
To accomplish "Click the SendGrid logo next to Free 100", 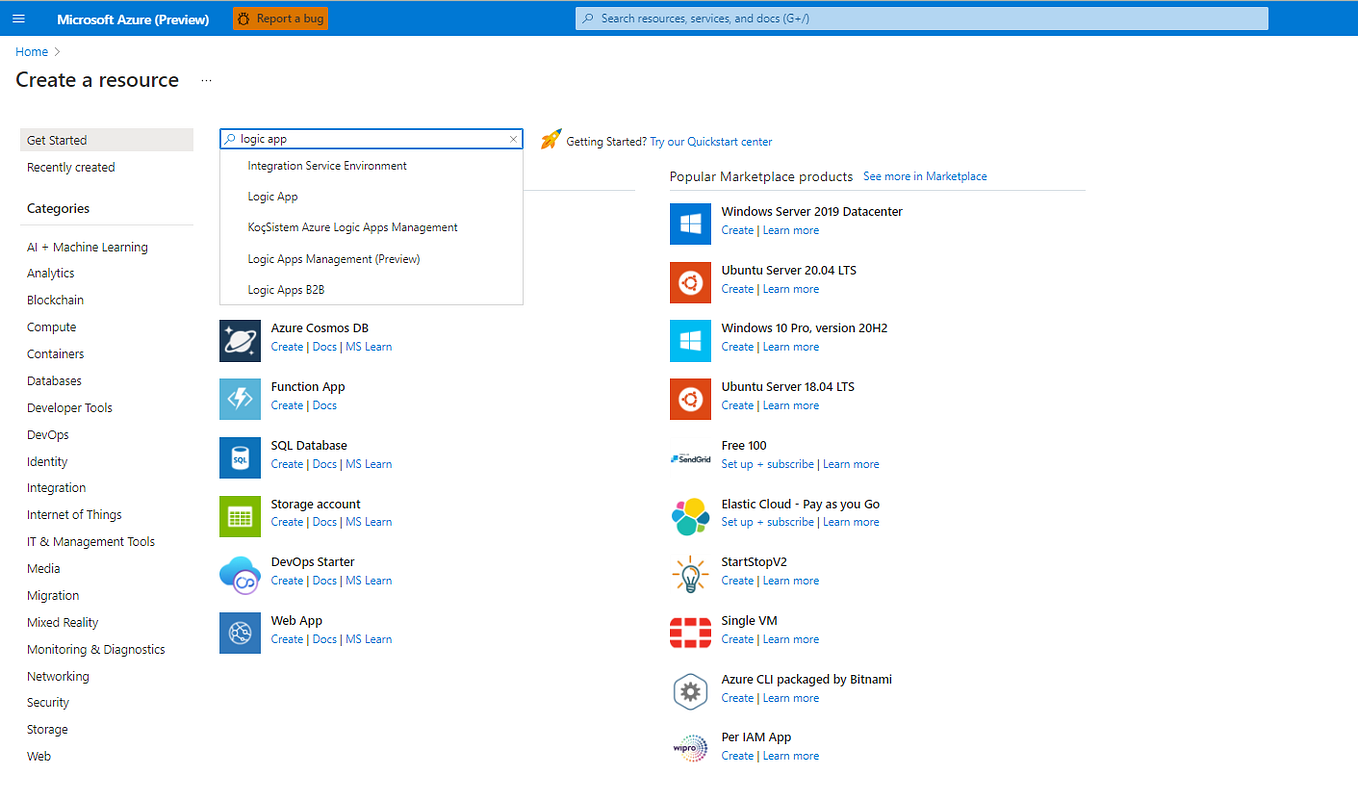I will 690,457.
